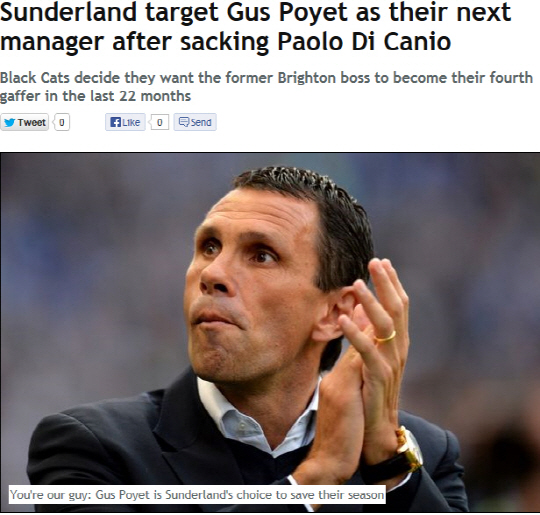Viewport: 540px width, 515px height.
Task: Click "Paolo Di Canio" in the headline
Action: click(364, 42)
